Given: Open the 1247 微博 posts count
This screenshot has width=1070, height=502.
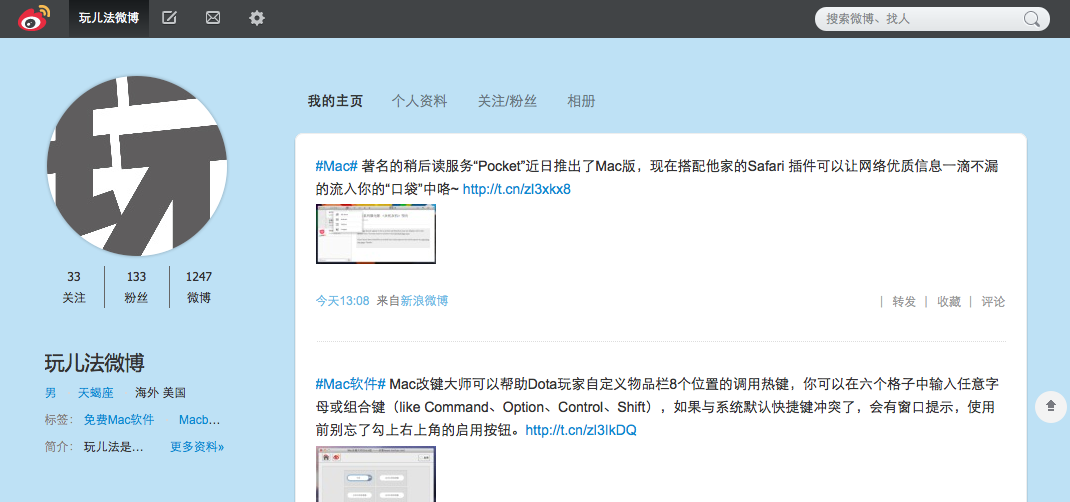Looking at the screenshot, I should (199, 287).
